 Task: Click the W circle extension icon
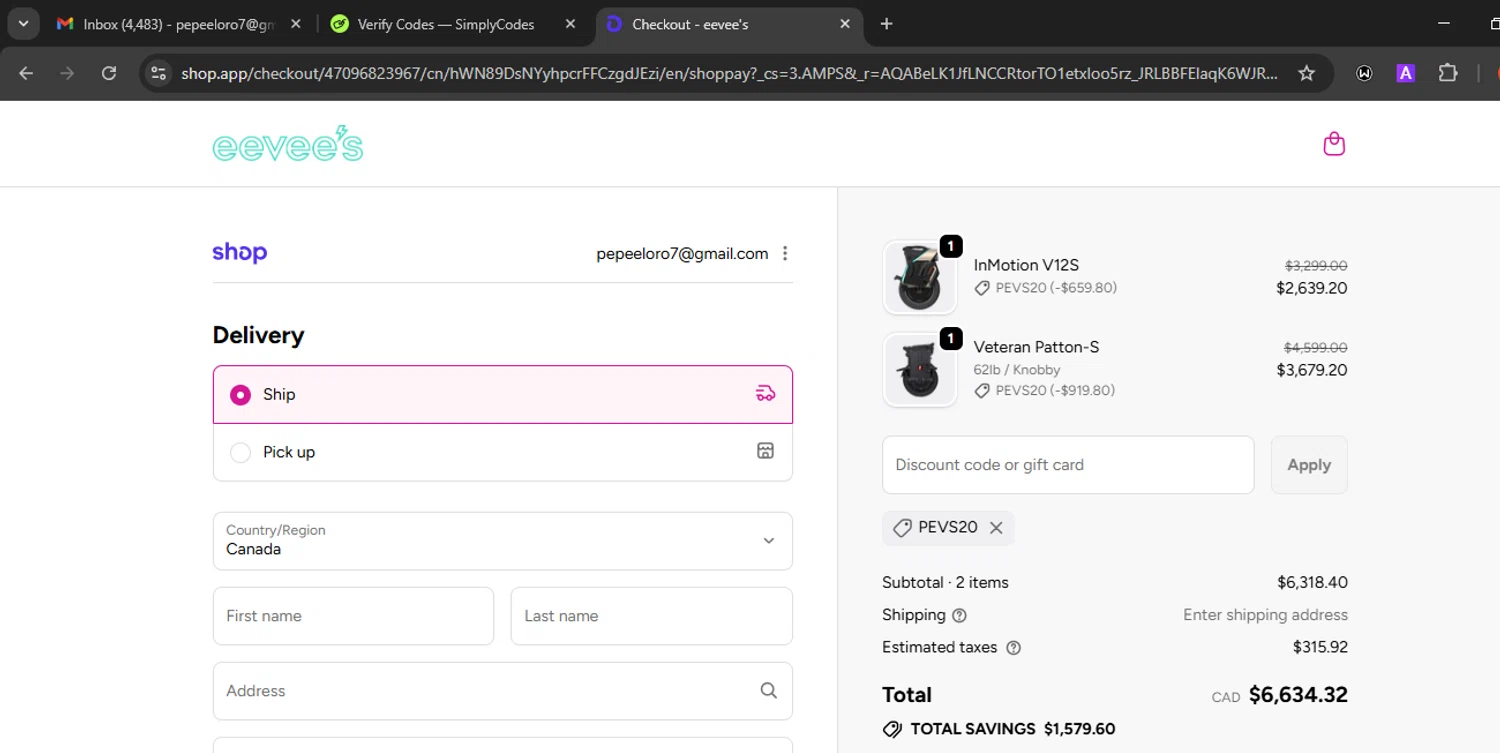coord(1364,73)
